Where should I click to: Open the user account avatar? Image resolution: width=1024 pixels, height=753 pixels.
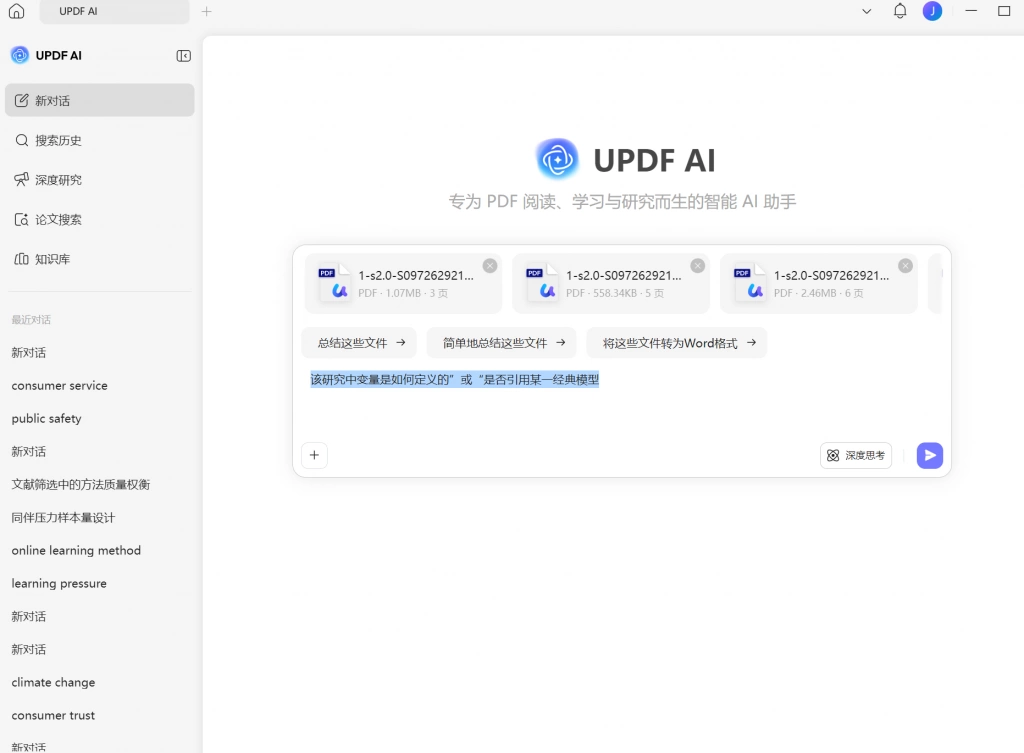click(932, 11)
